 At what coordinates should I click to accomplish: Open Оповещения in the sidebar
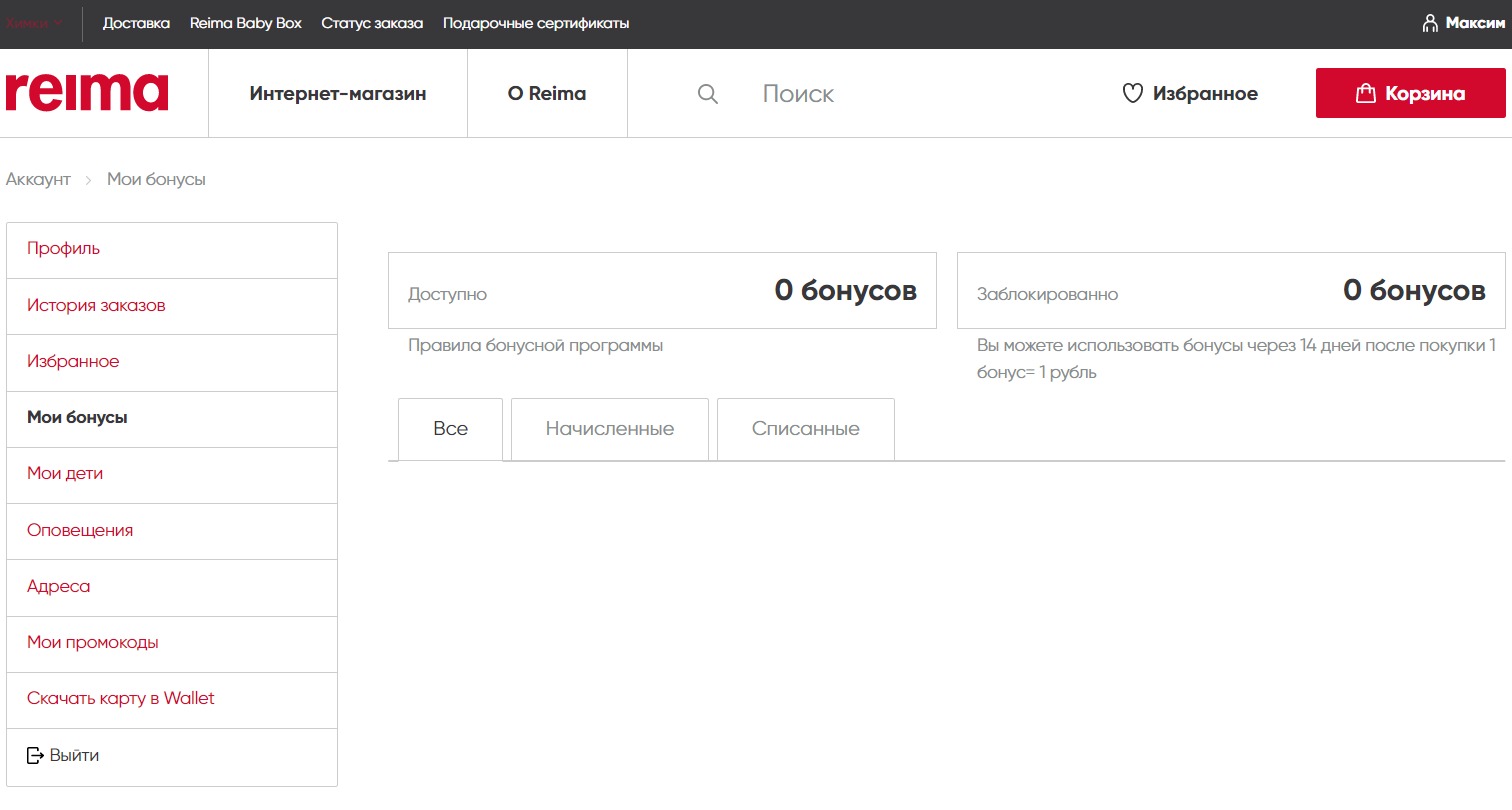(172, 531)
